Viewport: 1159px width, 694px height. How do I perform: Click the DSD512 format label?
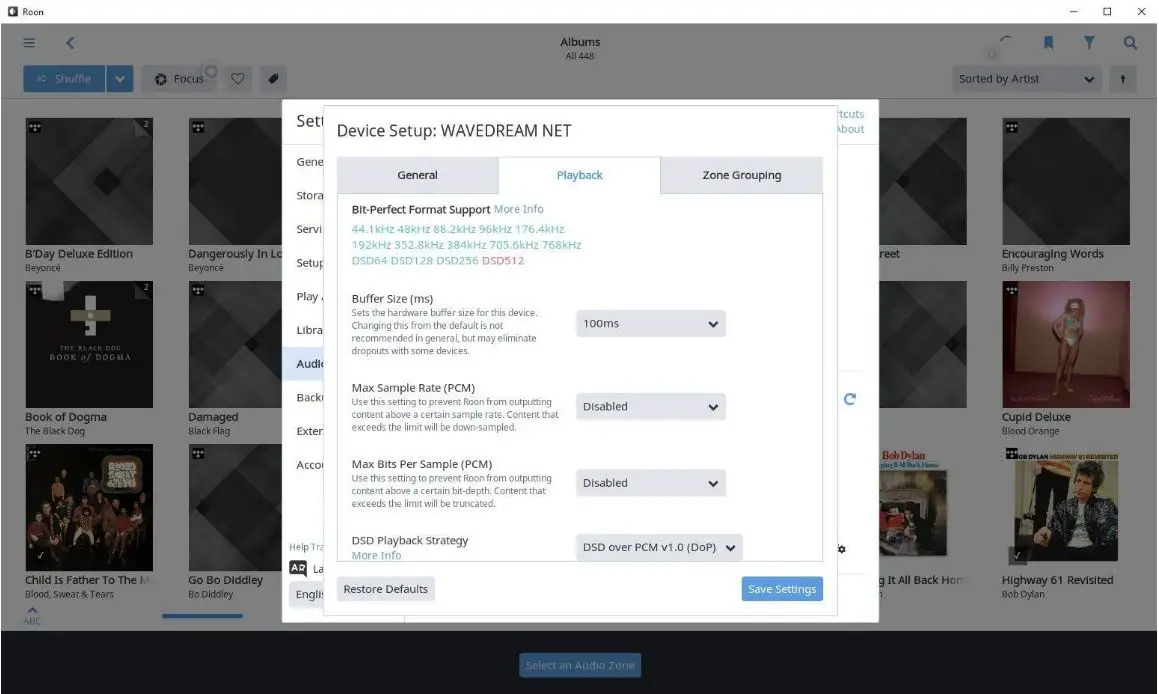503,260
